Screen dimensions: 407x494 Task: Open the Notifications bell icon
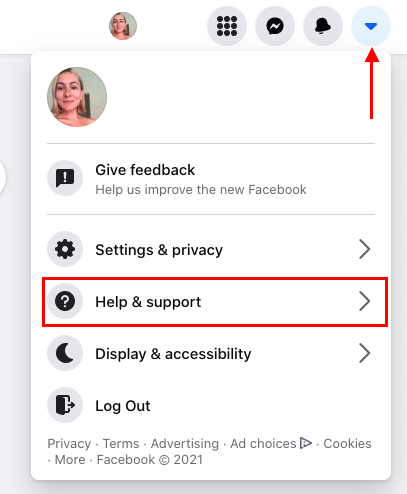click(x=323, y=26)
